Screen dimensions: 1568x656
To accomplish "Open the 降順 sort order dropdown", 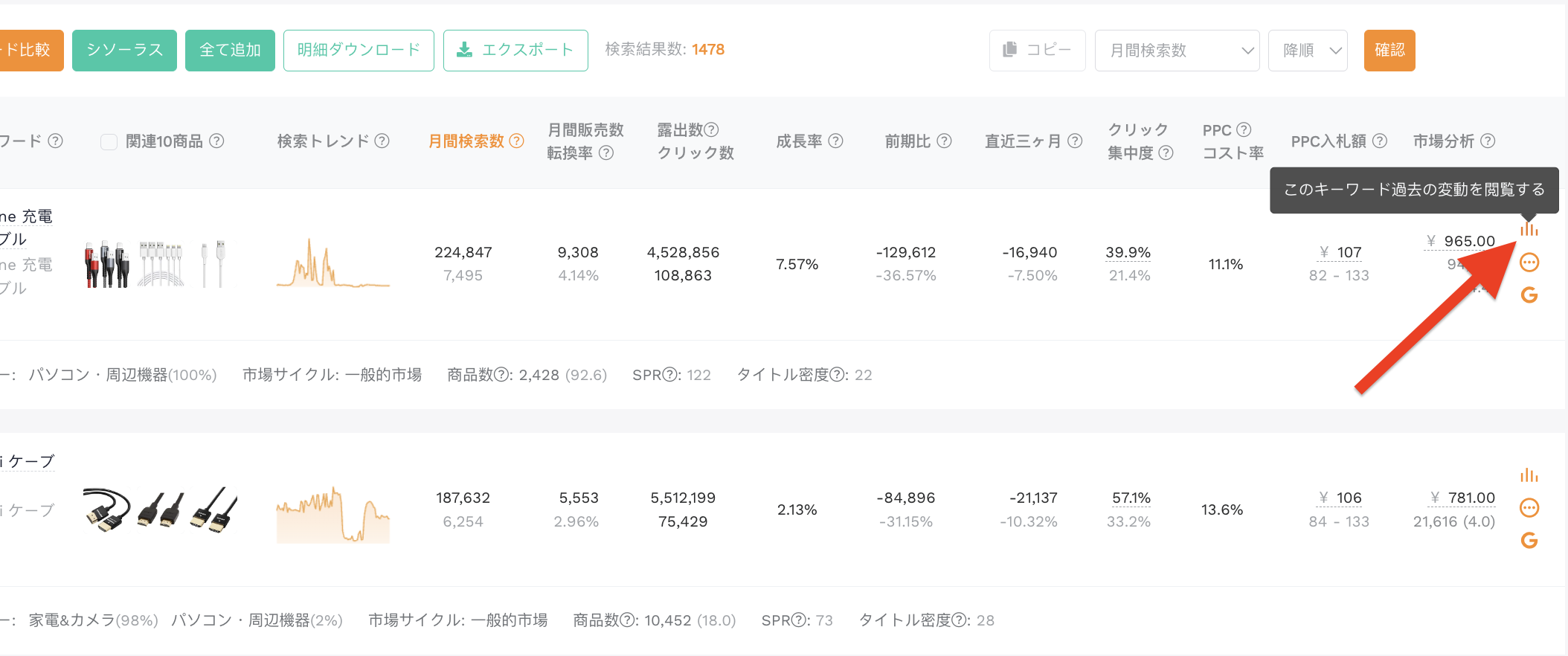I will [1308, 51].
